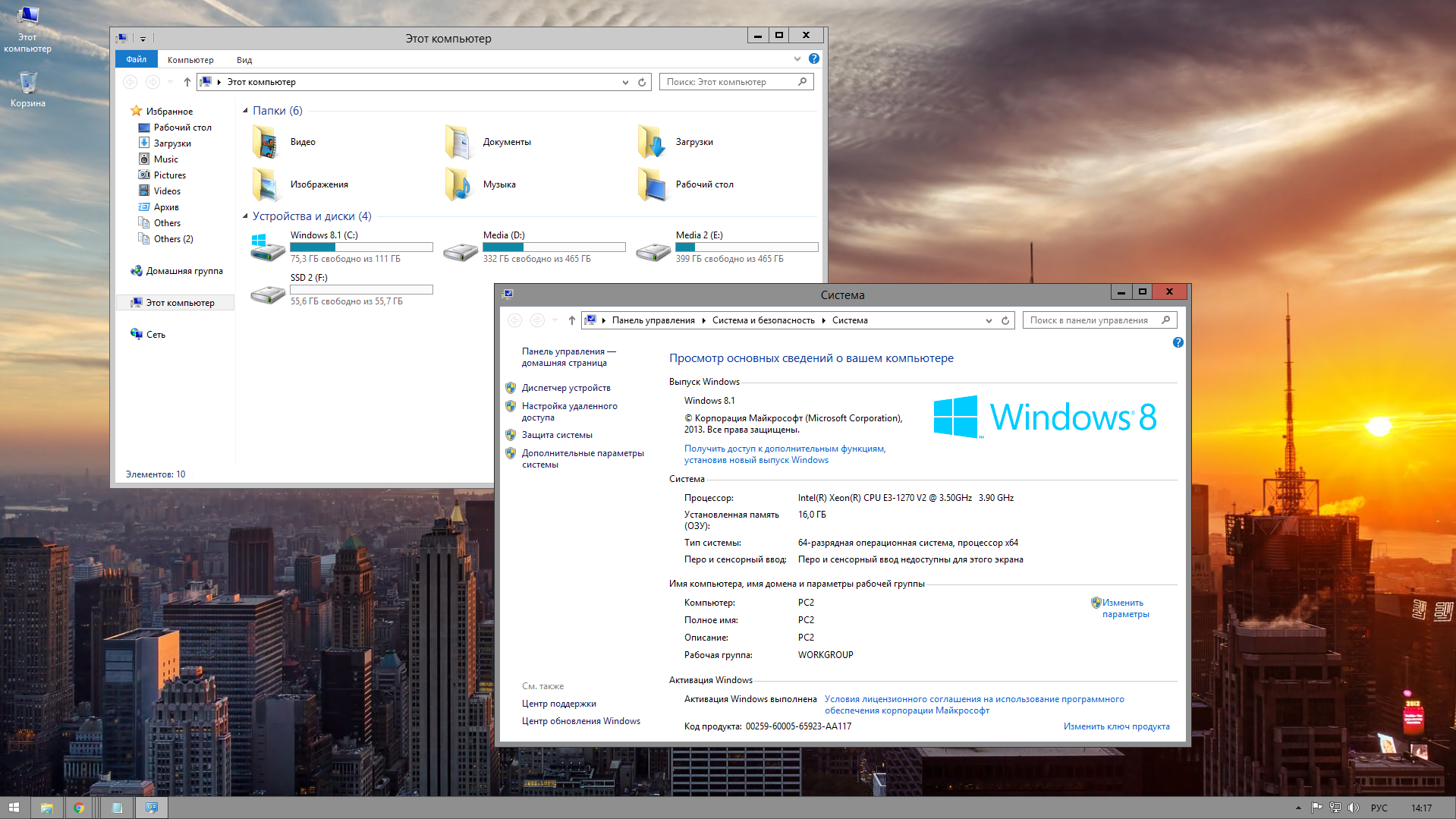Select Сеть in navigation pane

[156, 335]
